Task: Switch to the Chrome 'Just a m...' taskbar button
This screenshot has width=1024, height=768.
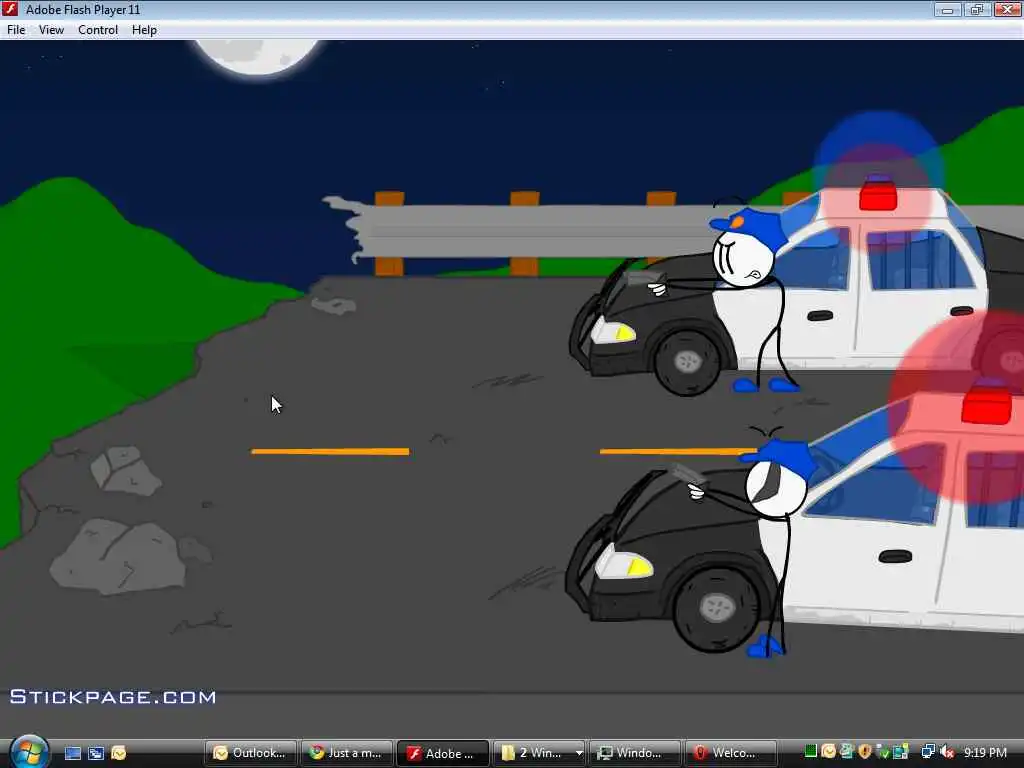Action: (x=347, y=753)
